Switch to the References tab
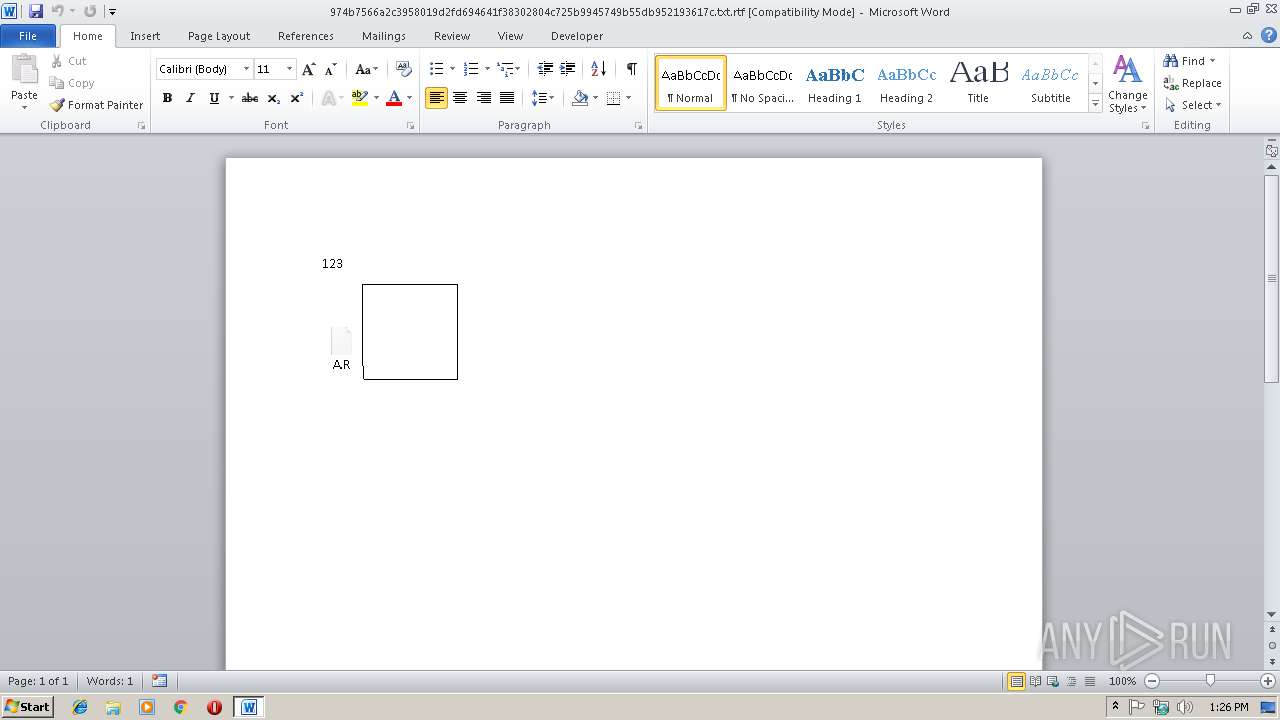This screenshot has height=720, width=1280. pos(306,36)
